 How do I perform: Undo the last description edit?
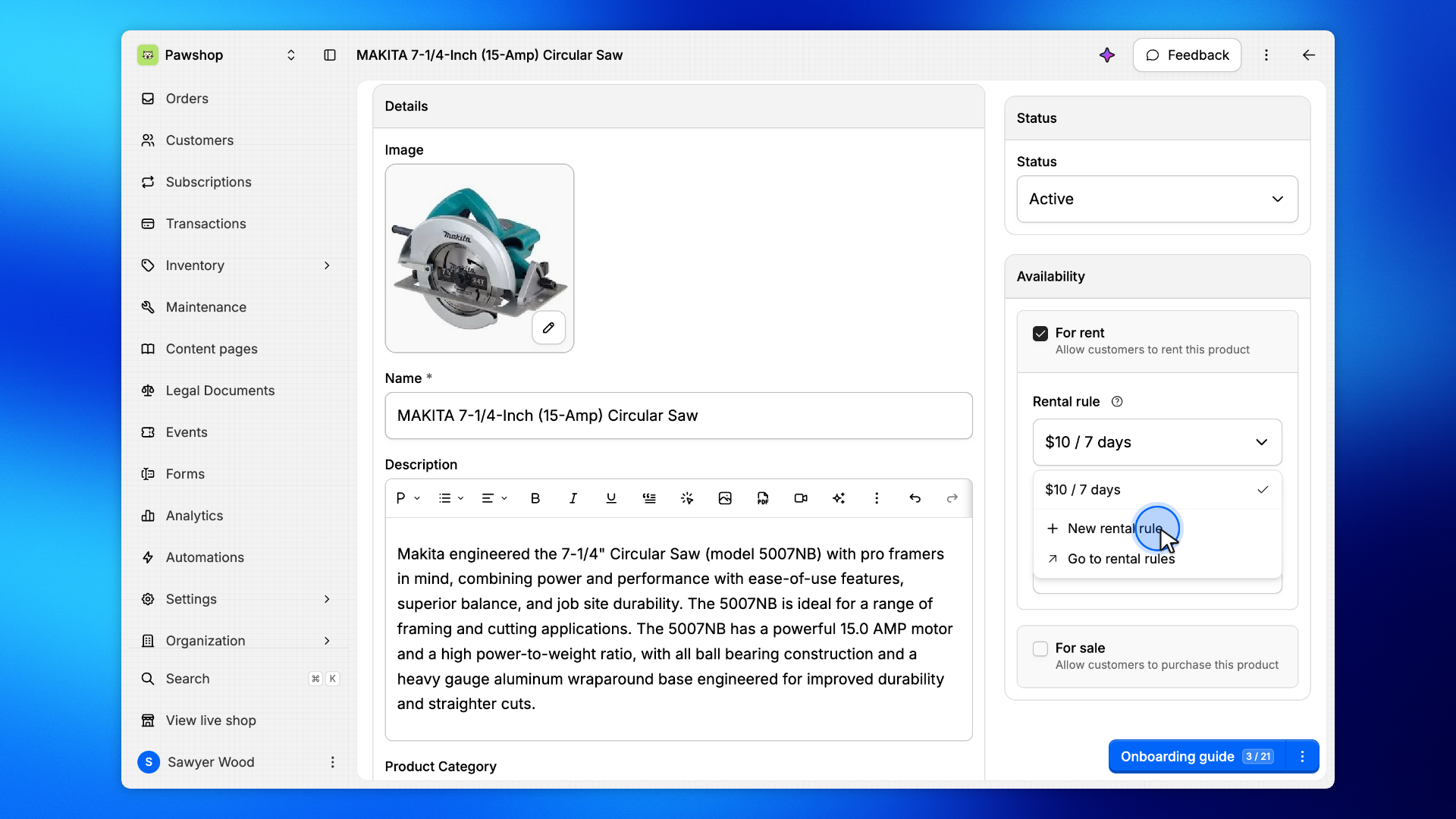tap(915, 498)
